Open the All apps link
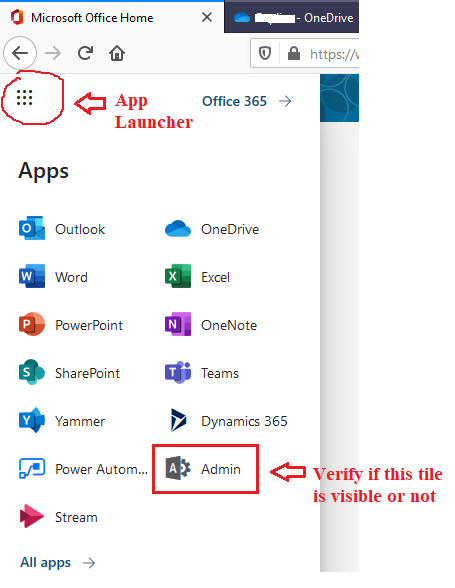 pyautogui.click(x=45, y=562)
